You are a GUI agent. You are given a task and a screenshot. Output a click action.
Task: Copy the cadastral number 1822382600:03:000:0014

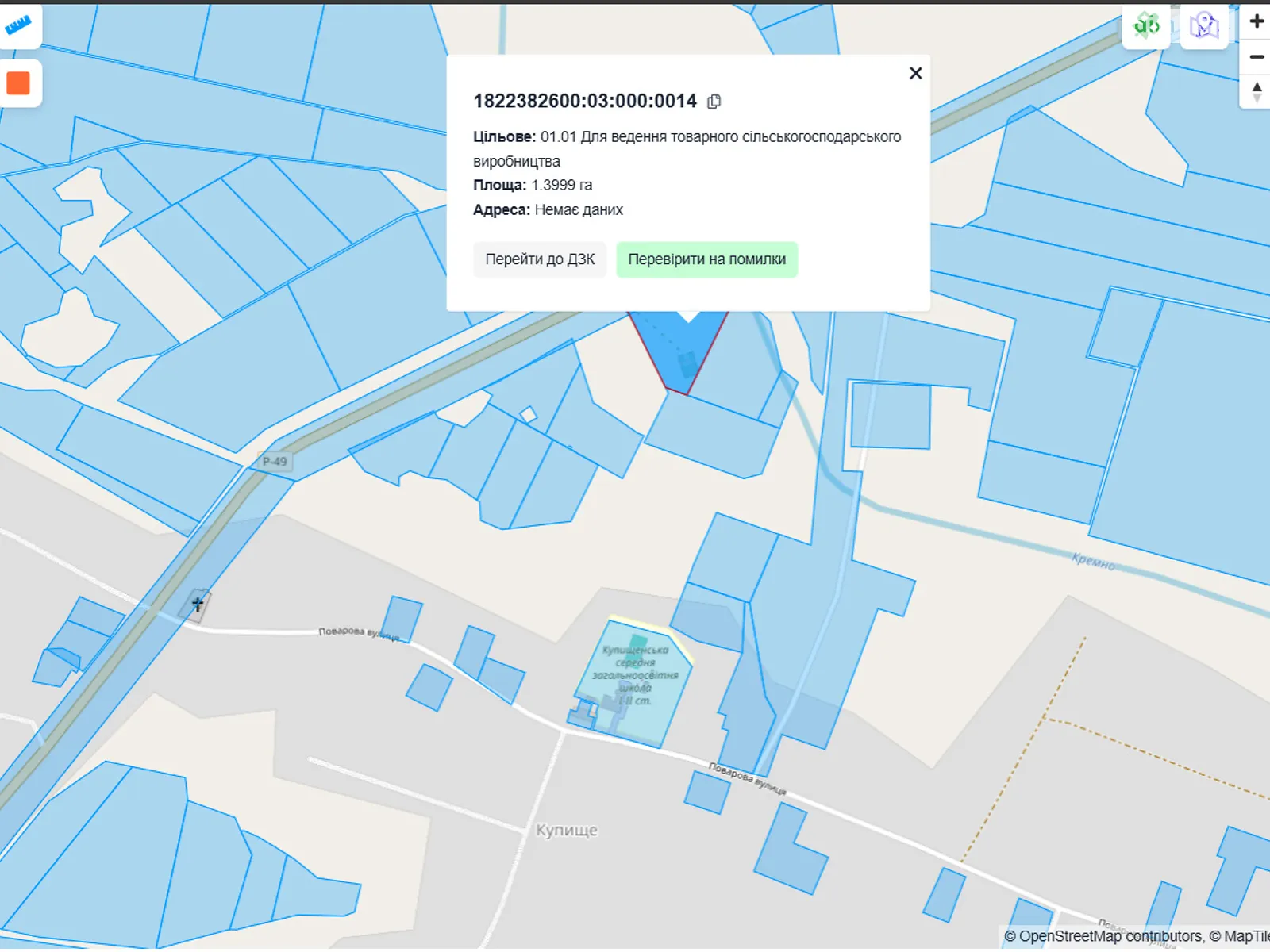(714, 102)
